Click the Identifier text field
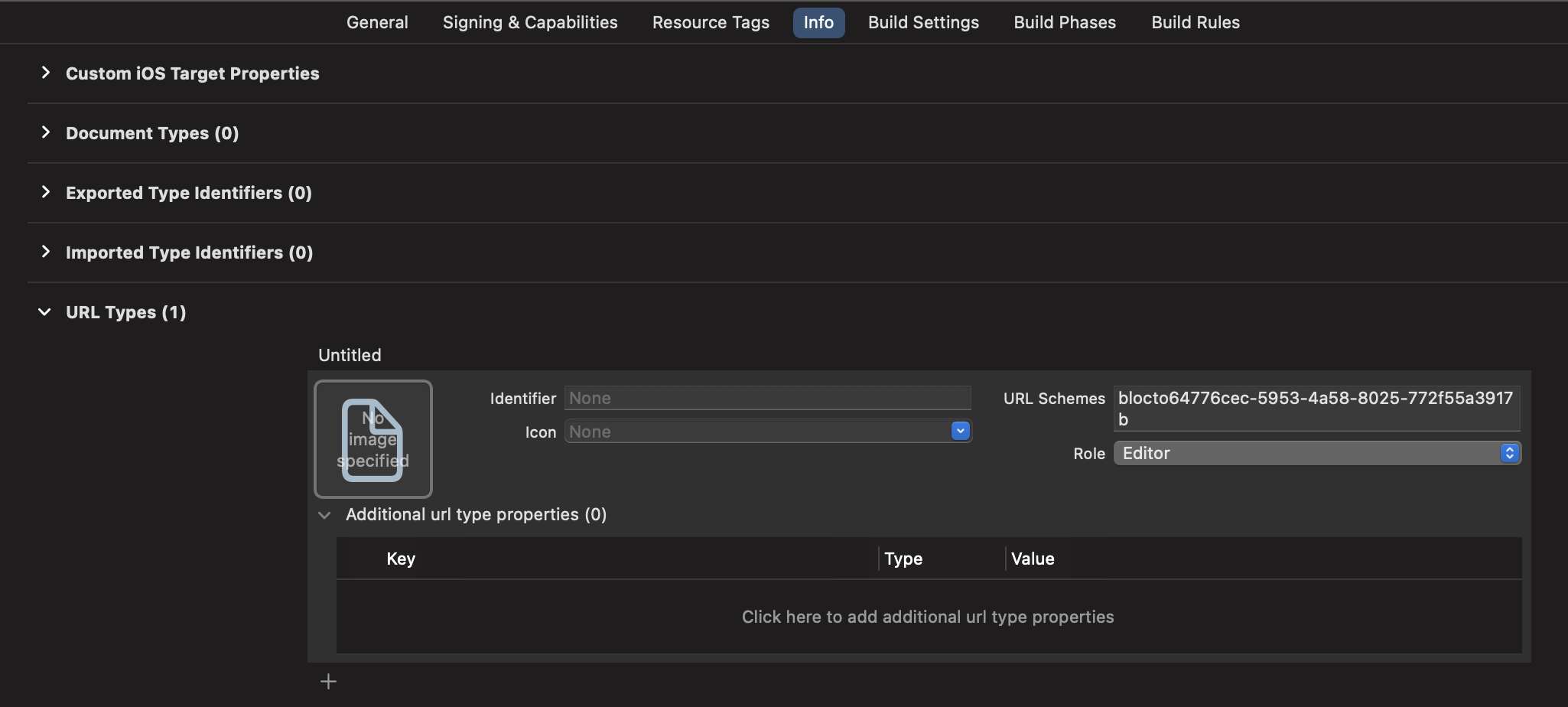Image resolution: width=1568 pixels, height=707 pixels. pyautogui.click(x=768, y=398)
